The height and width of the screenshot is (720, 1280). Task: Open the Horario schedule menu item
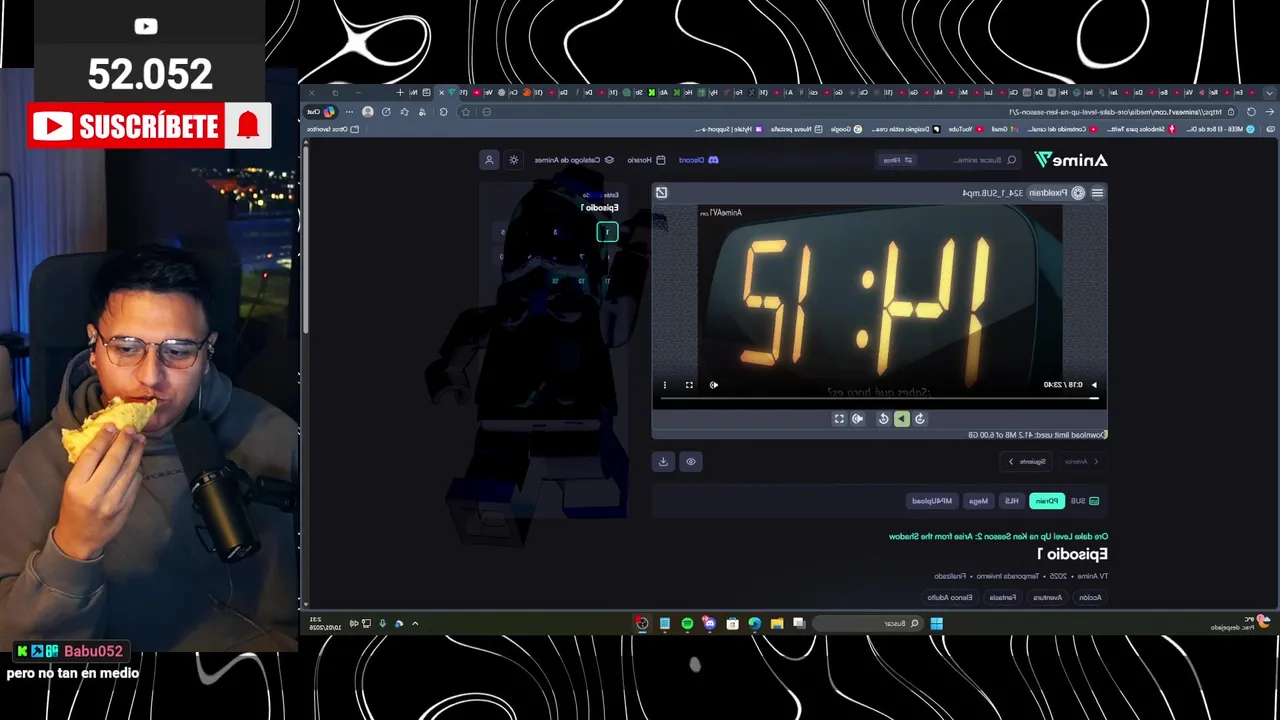tap(645, 160)
